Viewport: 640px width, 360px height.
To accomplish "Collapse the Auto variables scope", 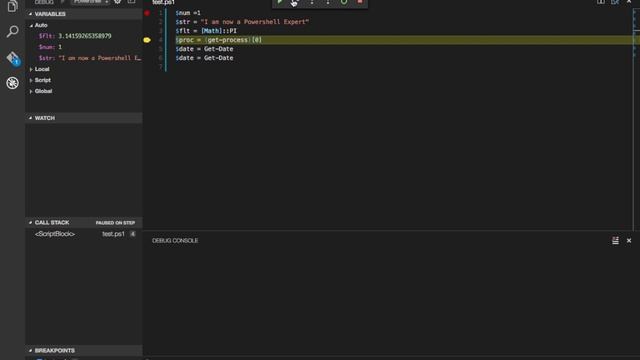I will point(84,25).
